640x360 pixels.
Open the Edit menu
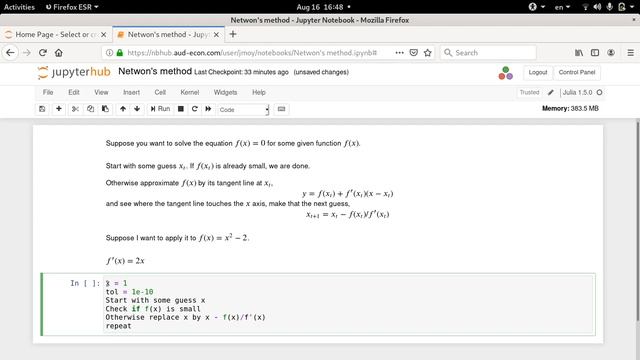[x=74, y=92]
